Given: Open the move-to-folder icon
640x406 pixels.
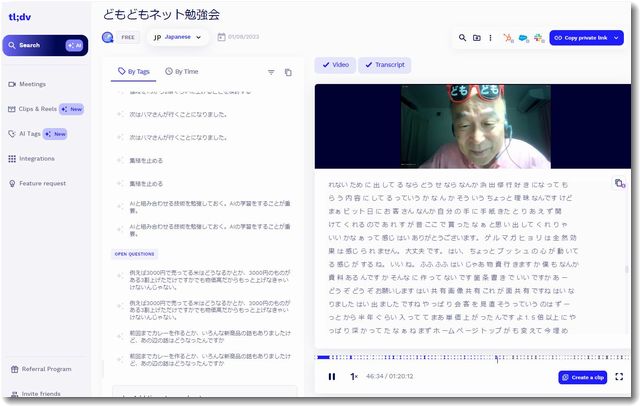Looking at the screenshot, I should click(x=476, y=38).
